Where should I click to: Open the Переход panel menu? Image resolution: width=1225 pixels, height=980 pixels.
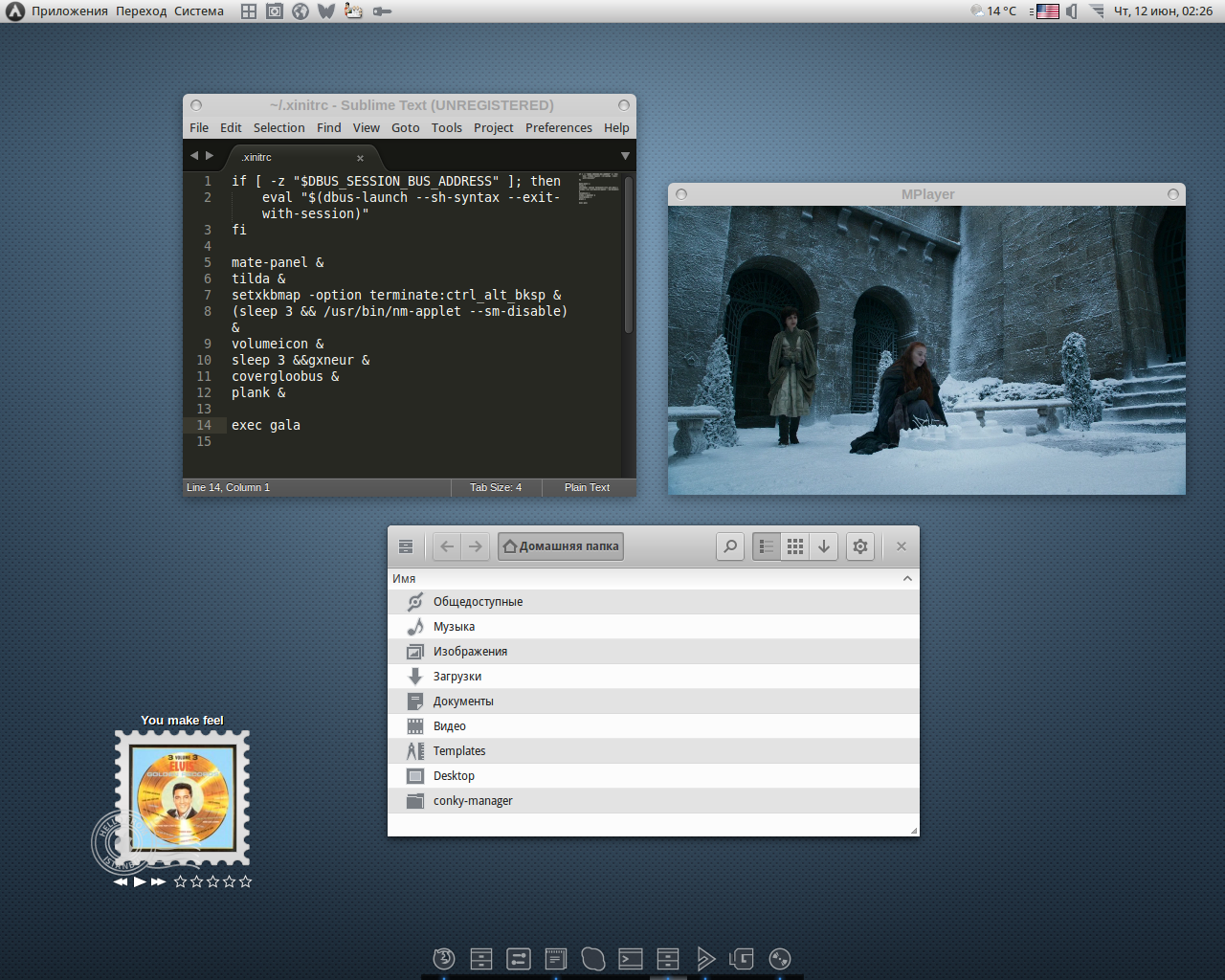[142, 11]
